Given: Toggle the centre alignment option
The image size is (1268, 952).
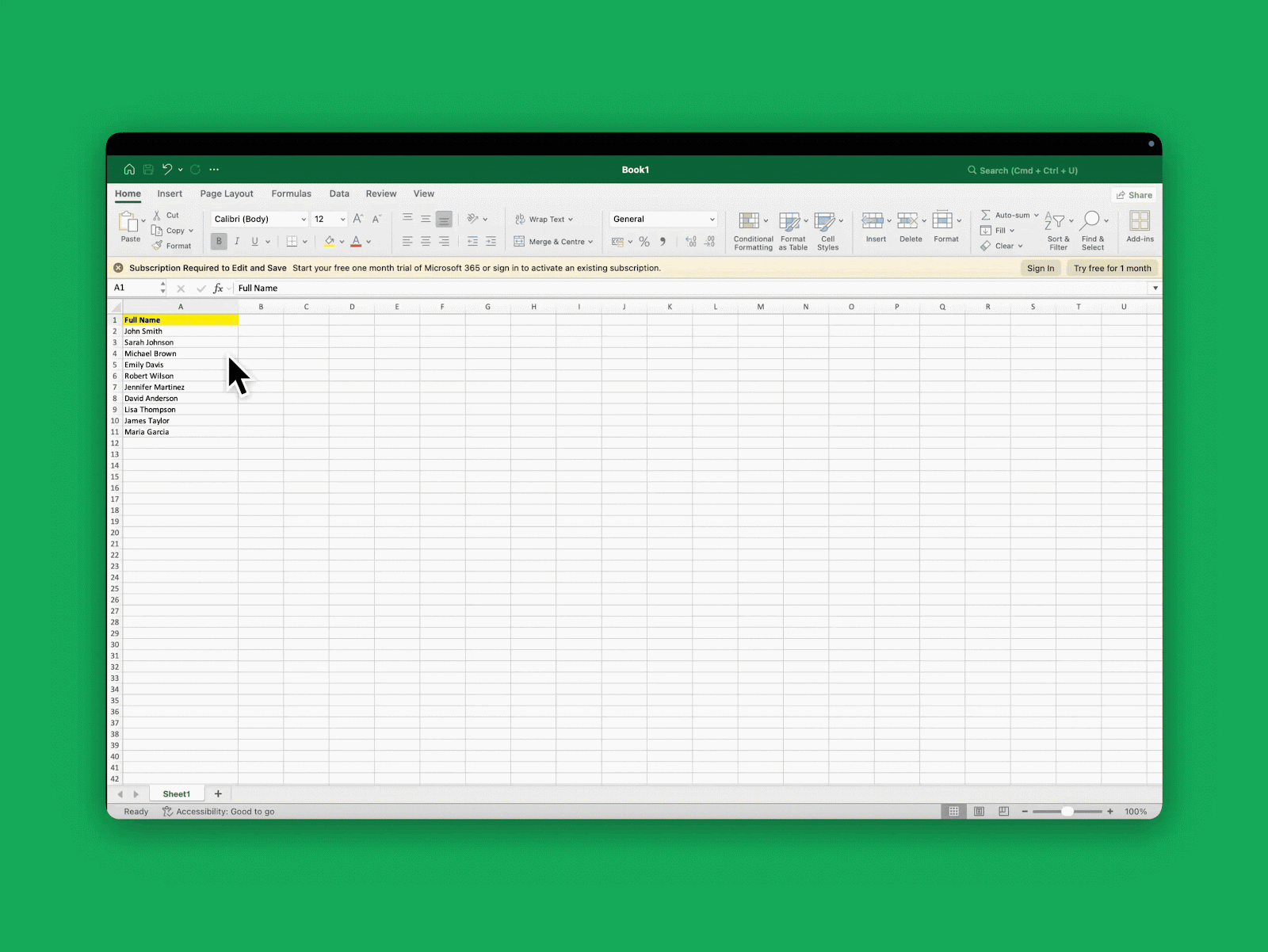Looking at the screenshot, I should click(425, 241).
